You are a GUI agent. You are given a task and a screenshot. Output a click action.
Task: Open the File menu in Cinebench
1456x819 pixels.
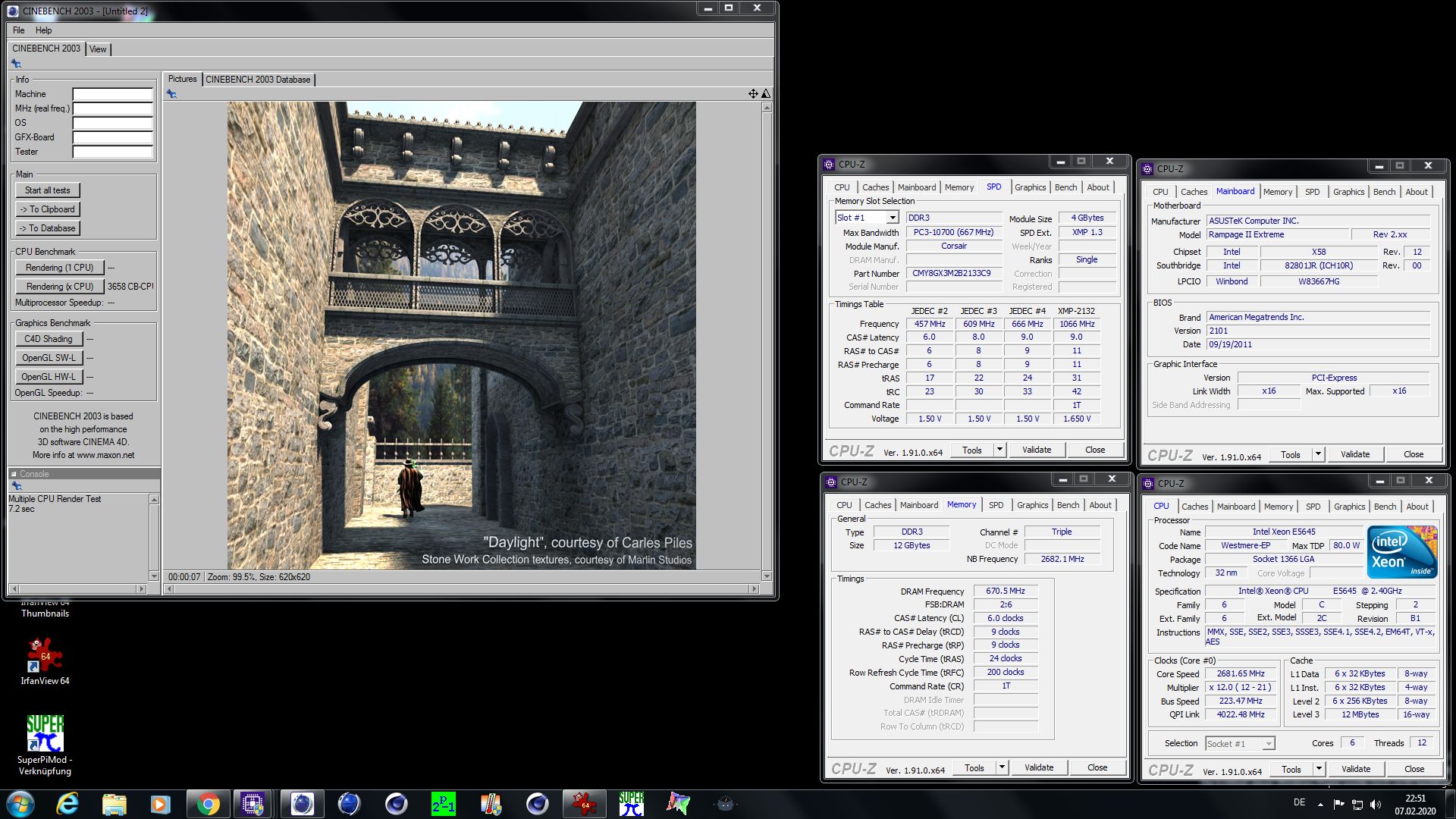point(19,30)
